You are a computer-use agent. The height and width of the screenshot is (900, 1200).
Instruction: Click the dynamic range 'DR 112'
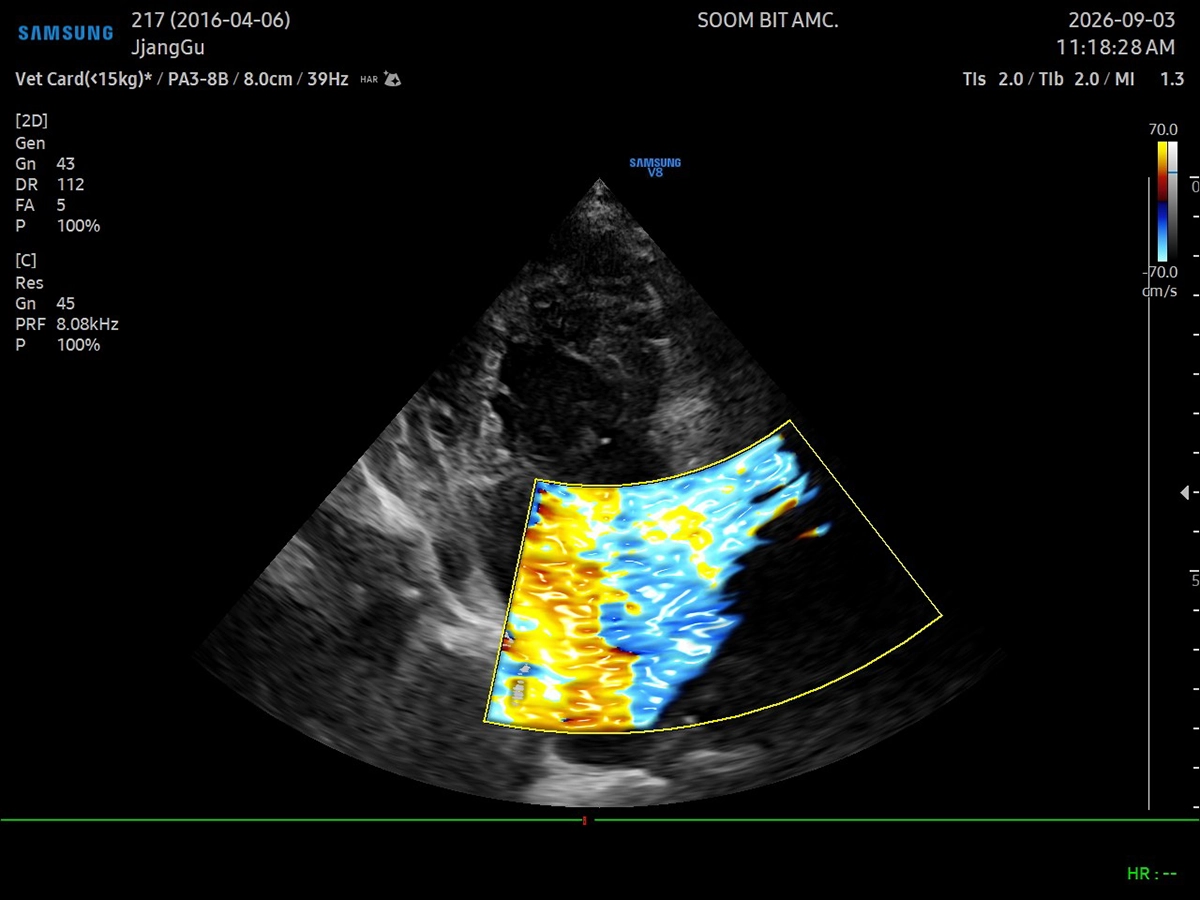[50, 185]
